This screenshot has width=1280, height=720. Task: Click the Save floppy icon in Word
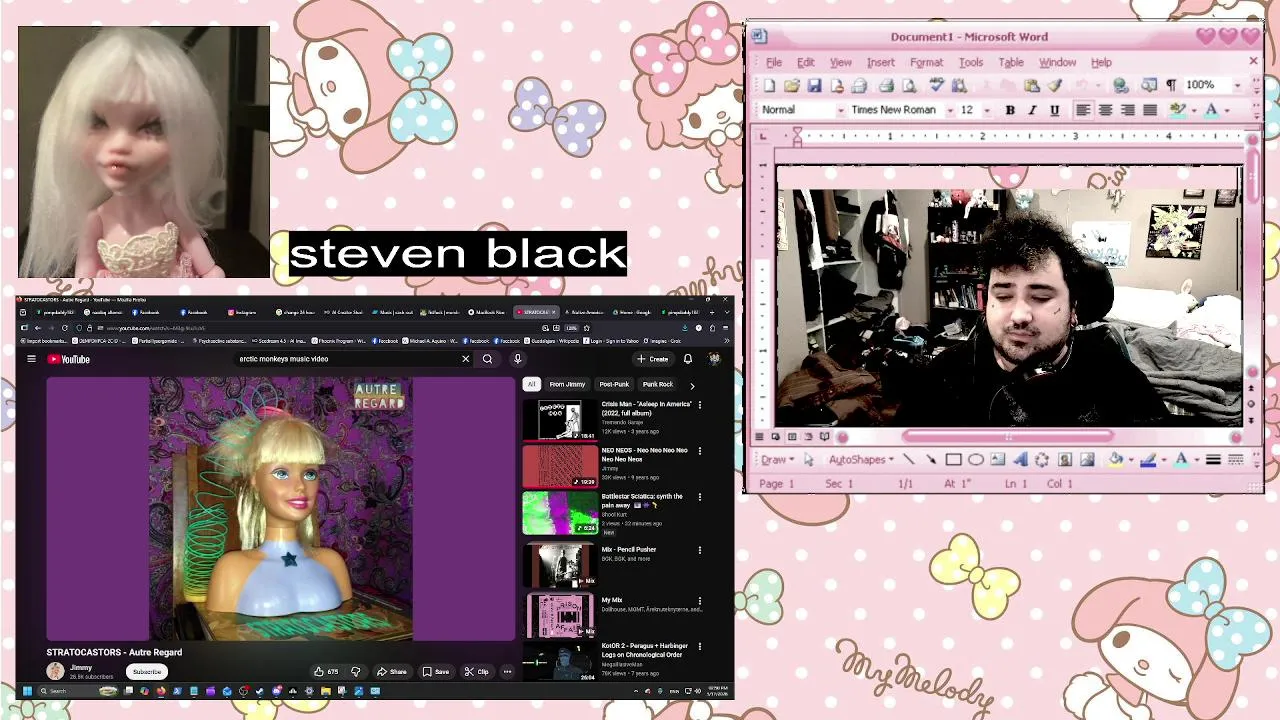(814, 85)
